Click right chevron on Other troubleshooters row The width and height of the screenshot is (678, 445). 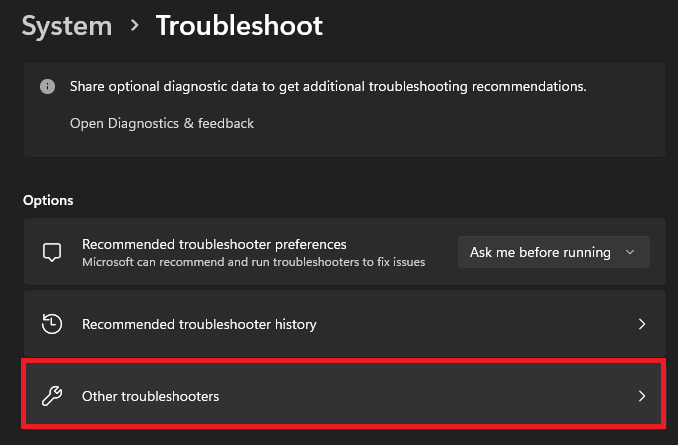coord(642,396)
